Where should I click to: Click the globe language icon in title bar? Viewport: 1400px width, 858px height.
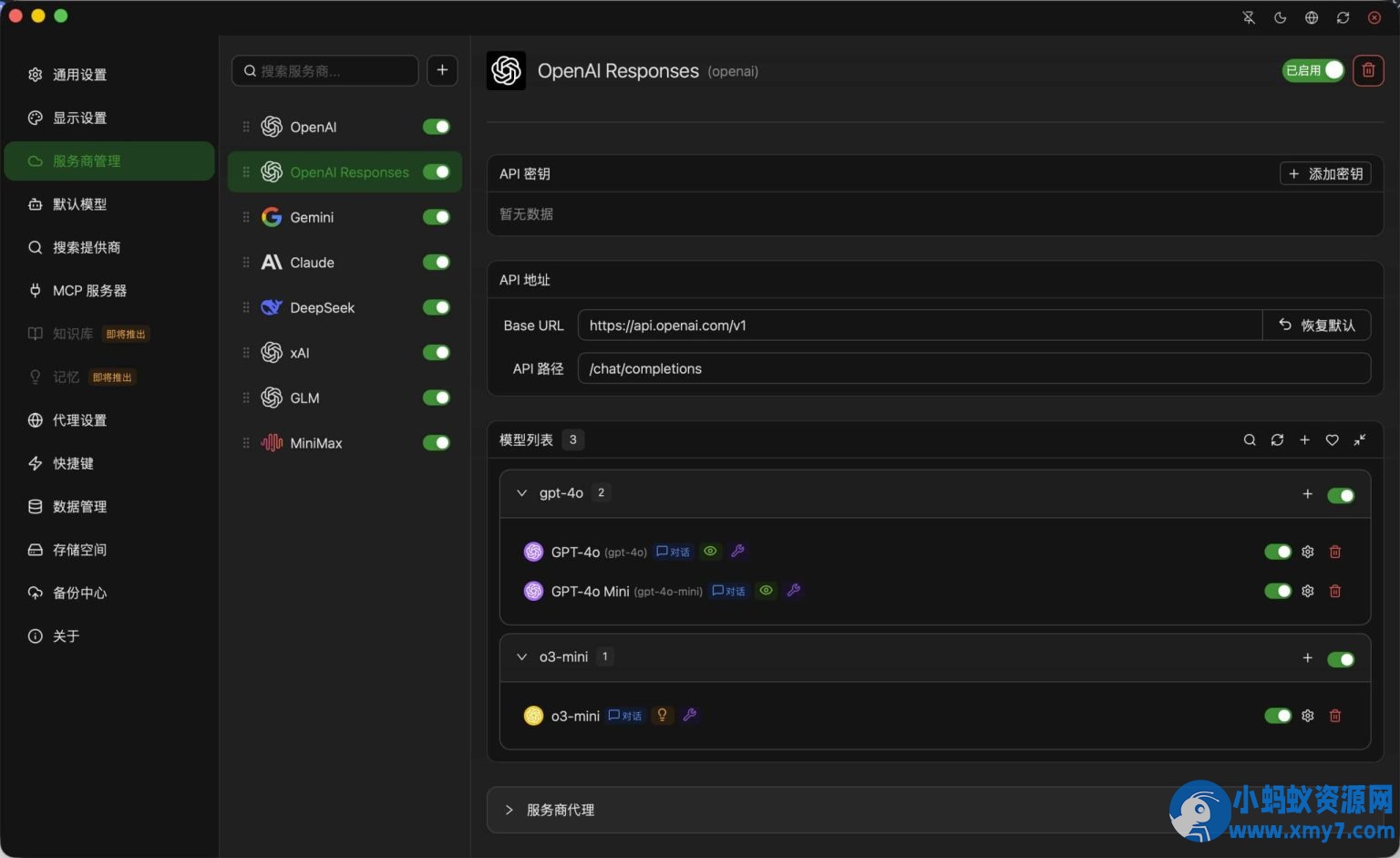coord(1311,17)
